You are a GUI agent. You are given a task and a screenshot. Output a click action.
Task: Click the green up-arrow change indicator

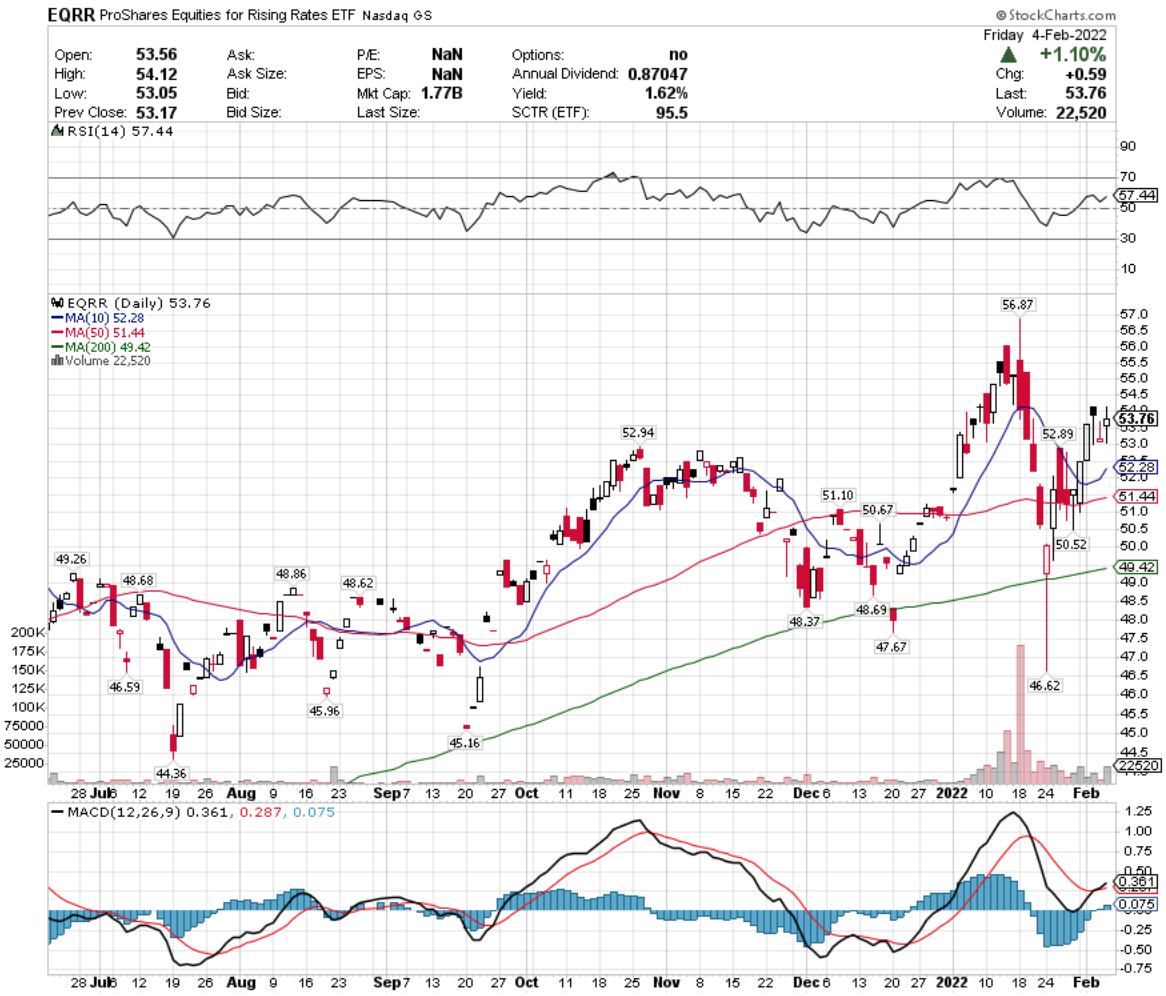click(1008, 54)
